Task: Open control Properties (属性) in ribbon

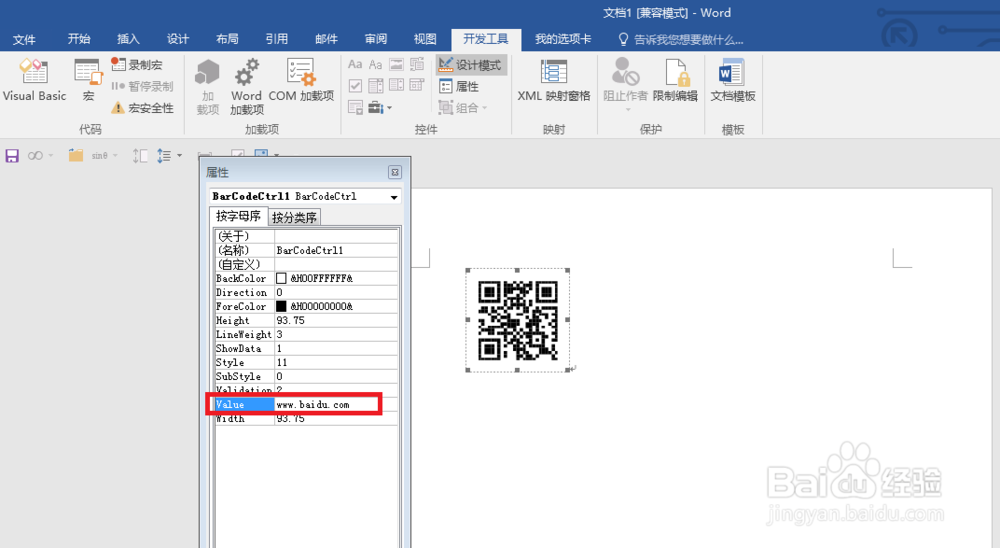Action: tap(459, 86)
